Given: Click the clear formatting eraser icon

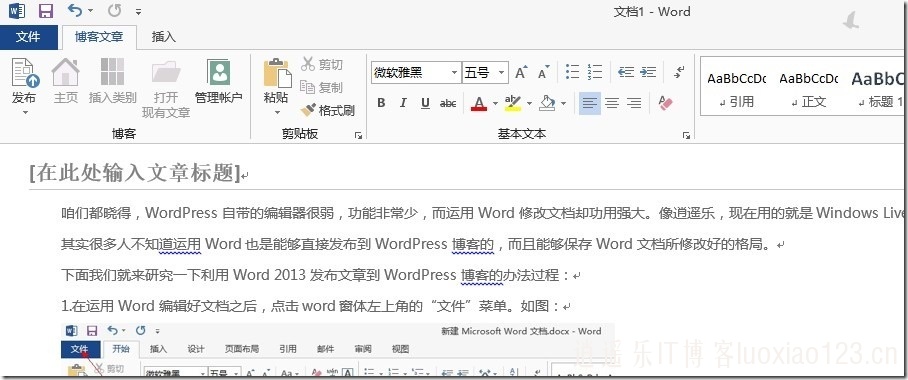Looking at the screenshot, I should 666,103.
